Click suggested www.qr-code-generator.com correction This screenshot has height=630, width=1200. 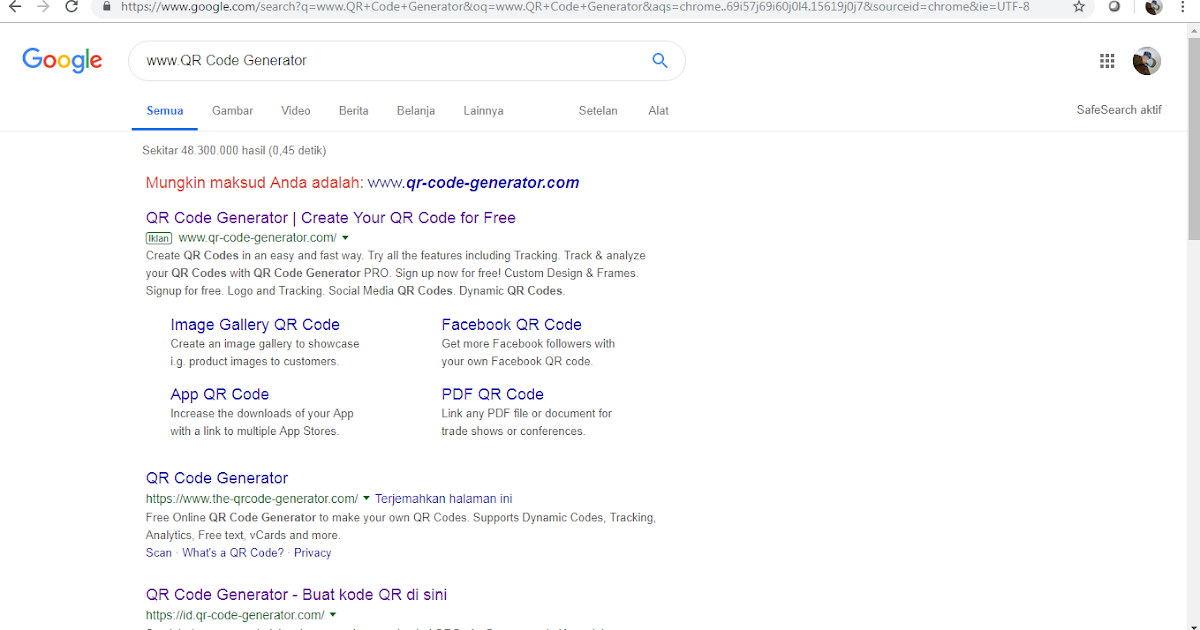(473, 183)
